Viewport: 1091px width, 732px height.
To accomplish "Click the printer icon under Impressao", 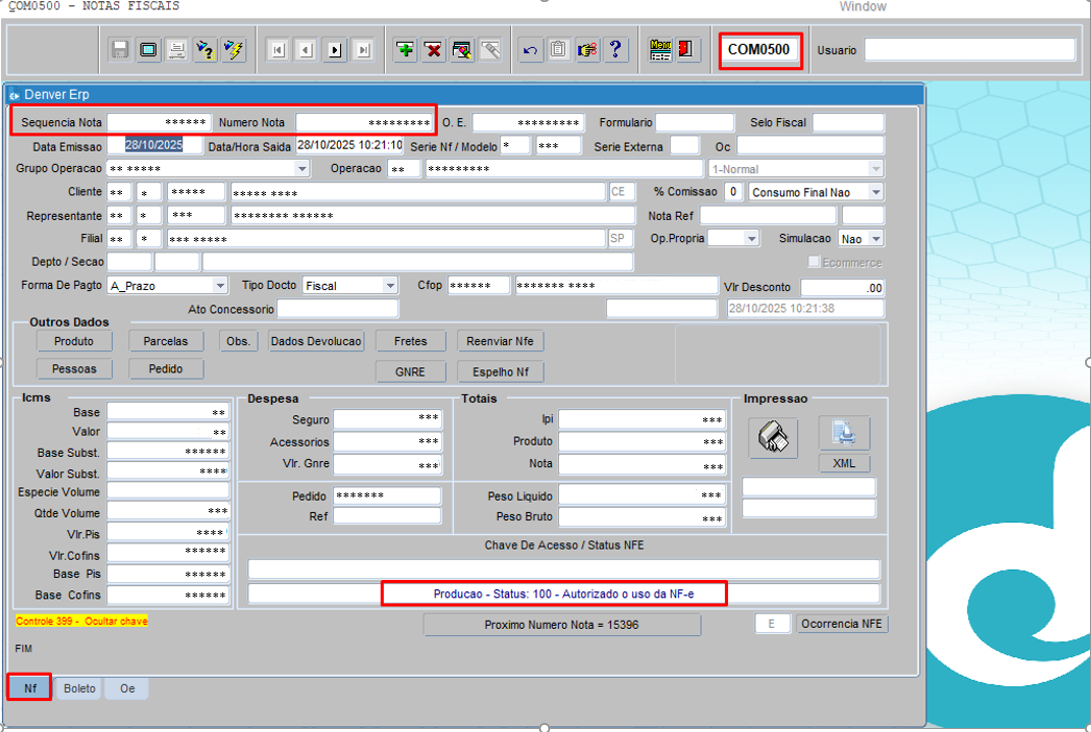I will 773,437.
